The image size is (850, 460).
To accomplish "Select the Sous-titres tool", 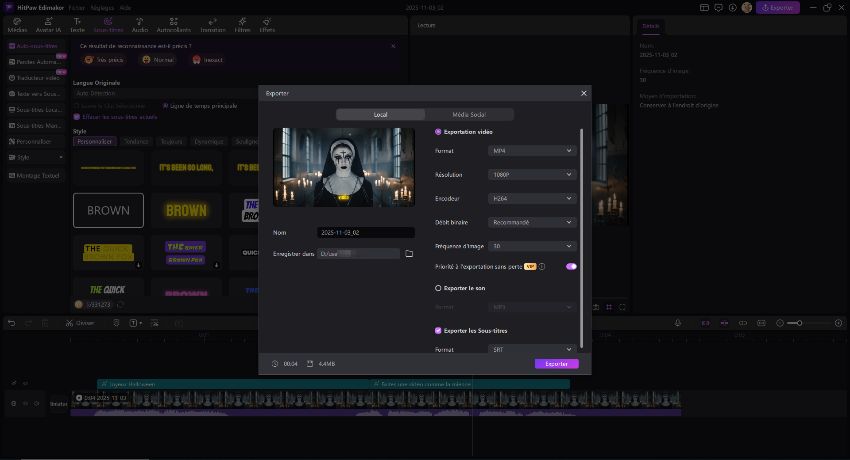I will coord(108,25).
